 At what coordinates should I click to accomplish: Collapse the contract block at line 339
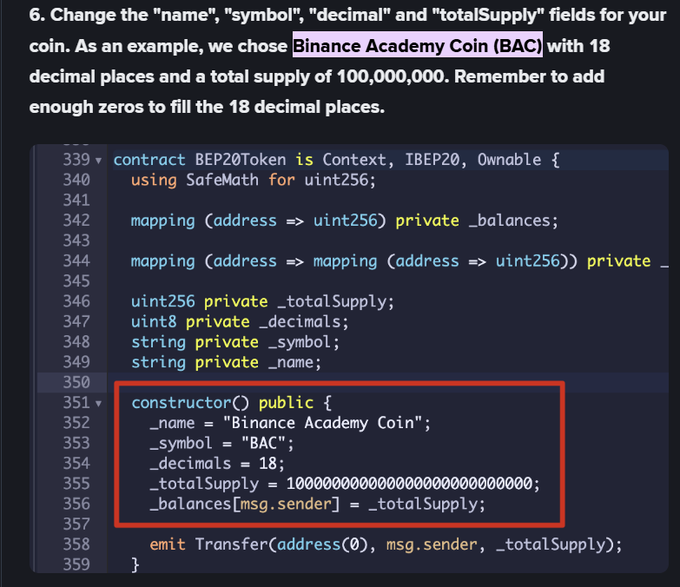[x=98, y=161]
